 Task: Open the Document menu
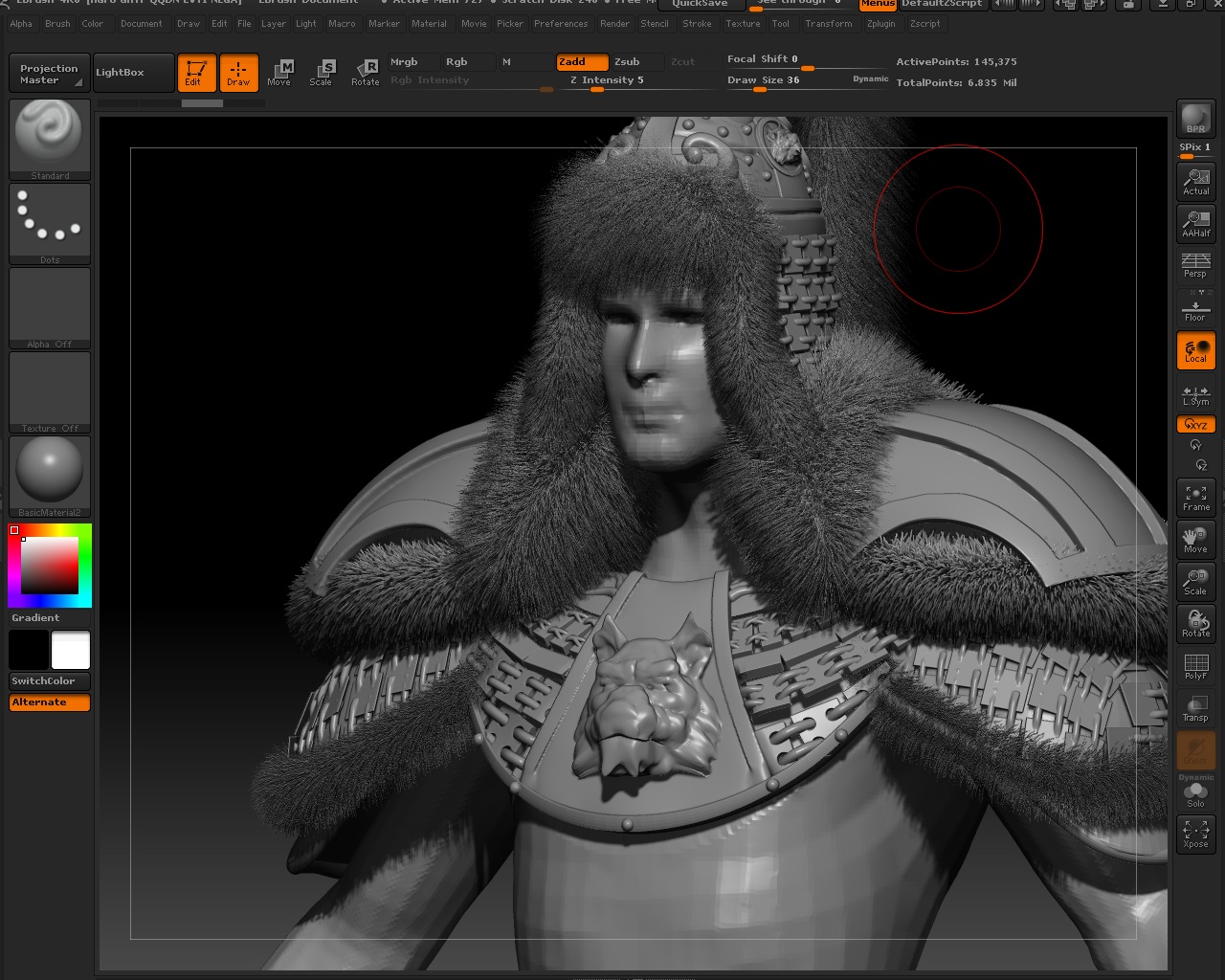[142, 24]
